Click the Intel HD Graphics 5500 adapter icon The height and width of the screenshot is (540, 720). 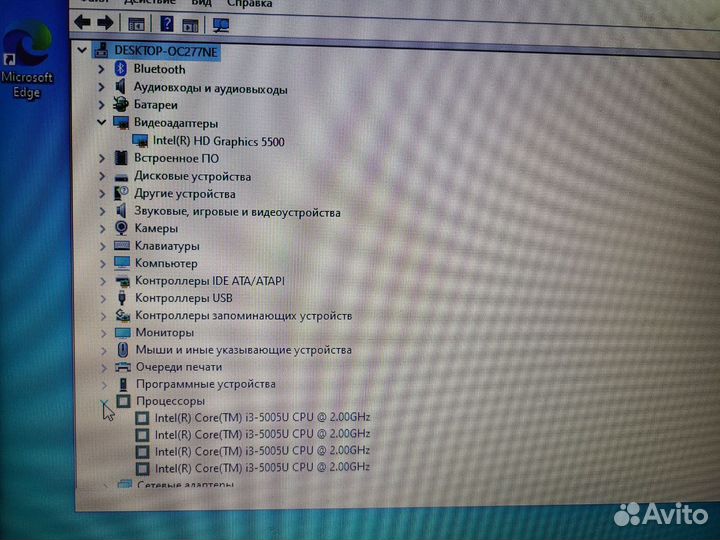(x=140, y=141)
